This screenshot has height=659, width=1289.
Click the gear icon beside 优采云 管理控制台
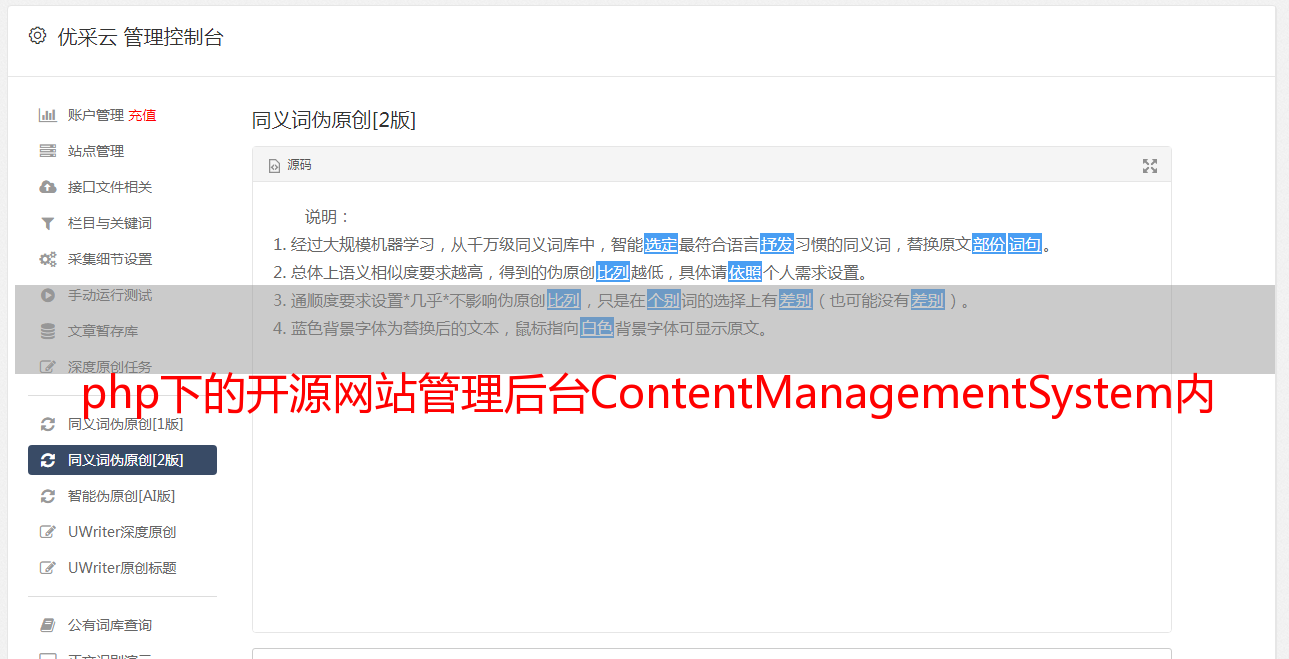(x=37, y=36)
